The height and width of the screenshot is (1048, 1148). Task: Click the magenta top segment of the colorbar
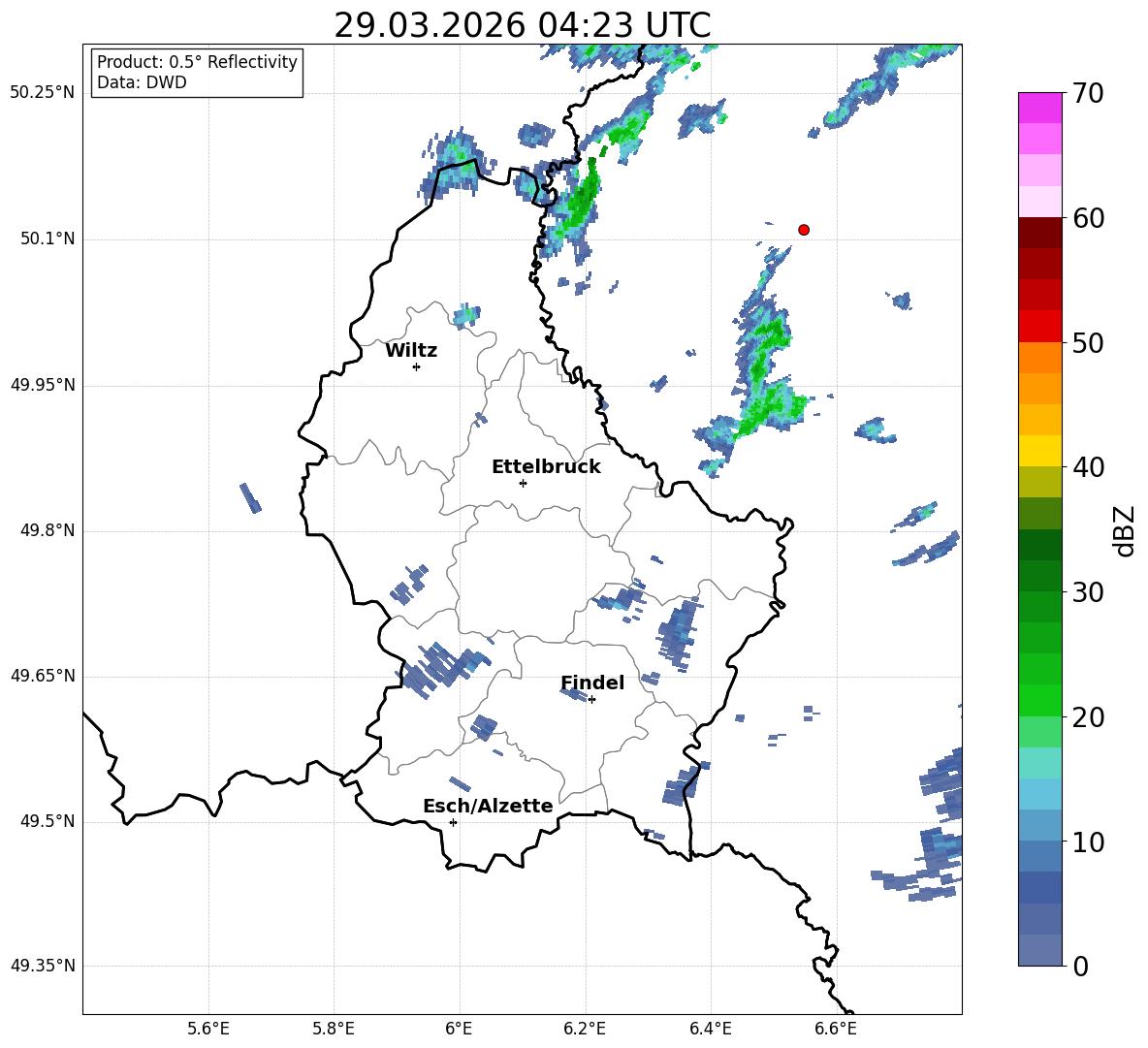point(1040,108)
